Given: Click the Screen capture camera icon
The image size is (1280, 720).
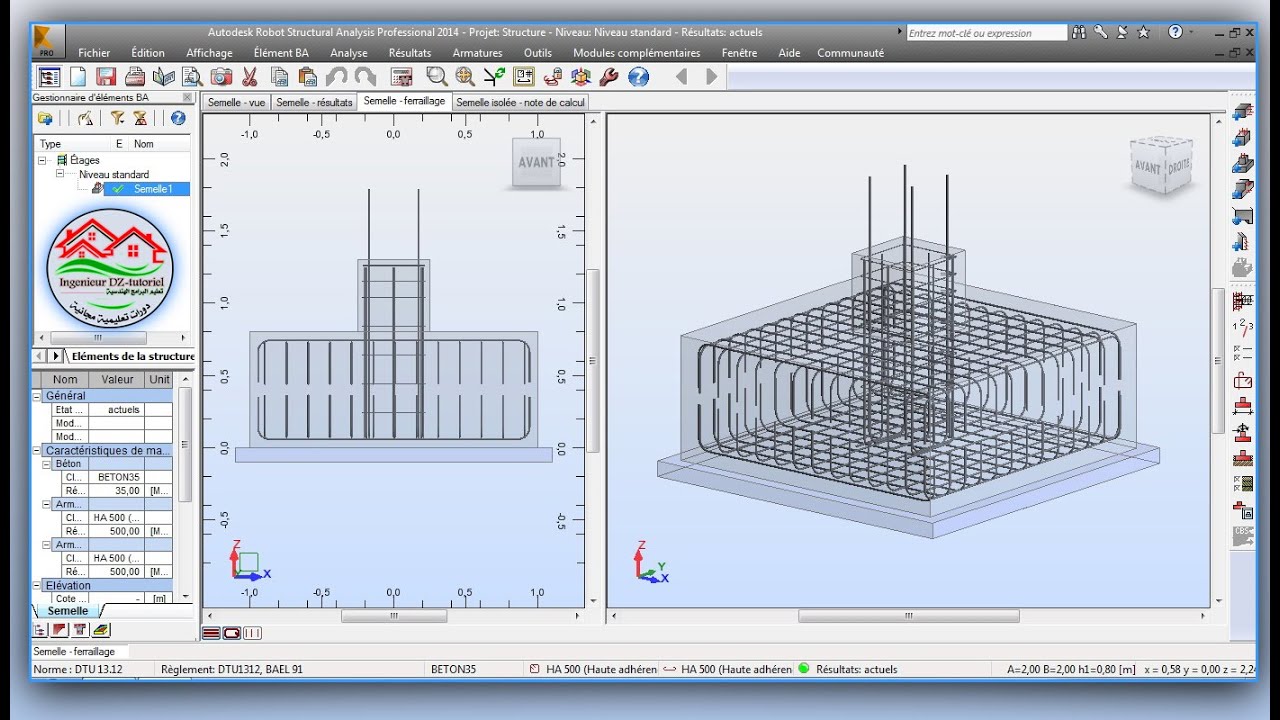Looking at the screenshot, I should [x=221, y=77].
